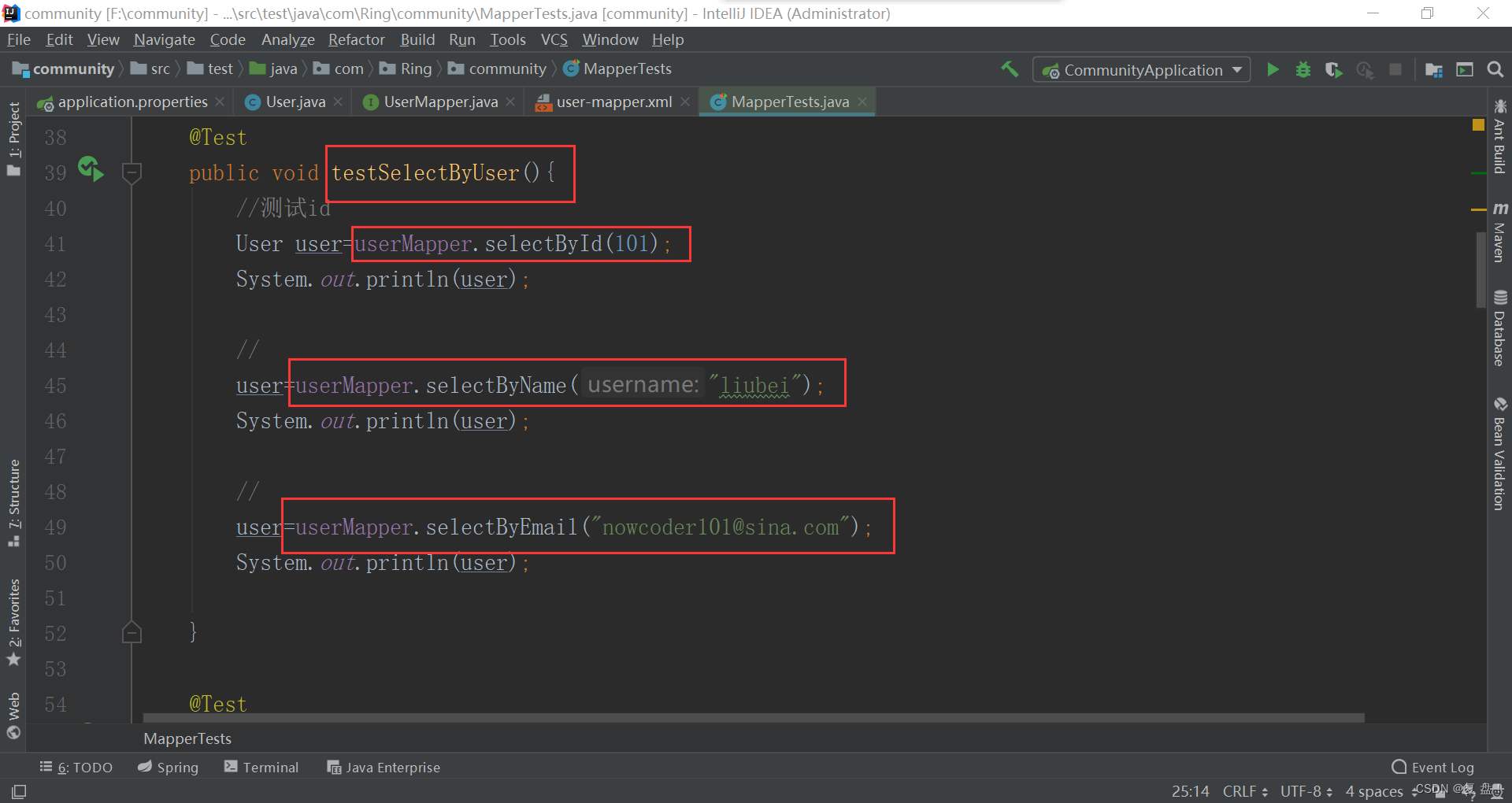Screen dimensions: 1512x803
Task: Open the Tools menu
Action: coord(507,39)
